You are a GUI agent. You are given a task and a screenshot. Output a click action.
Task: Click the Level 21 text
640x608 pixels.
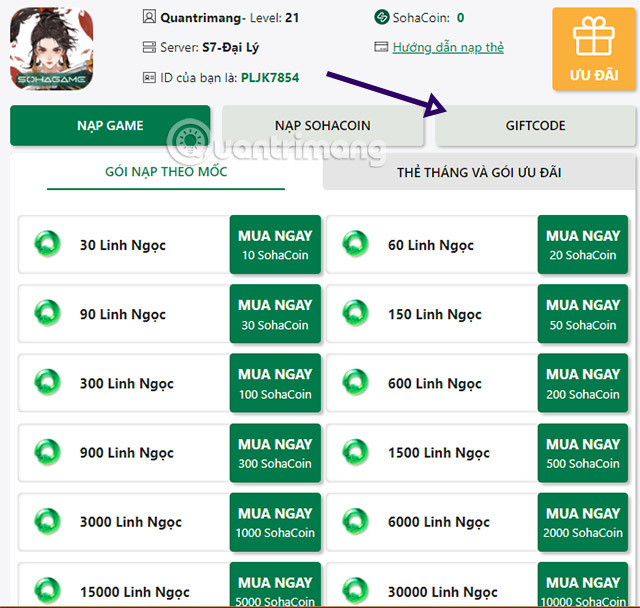click(274, 18)
